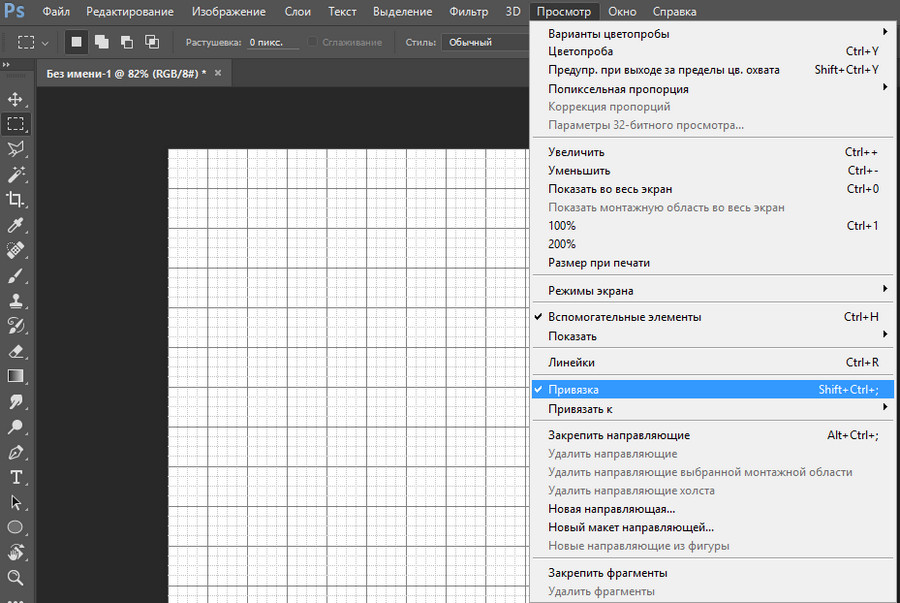Toggle Предупр. при выходе за пределы цв. охвата

coord(713,70)
